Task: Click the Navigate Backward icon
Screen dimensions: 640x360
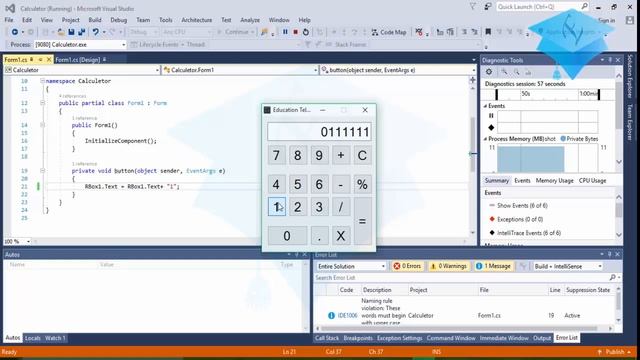Action: click(x=15, y=32)
